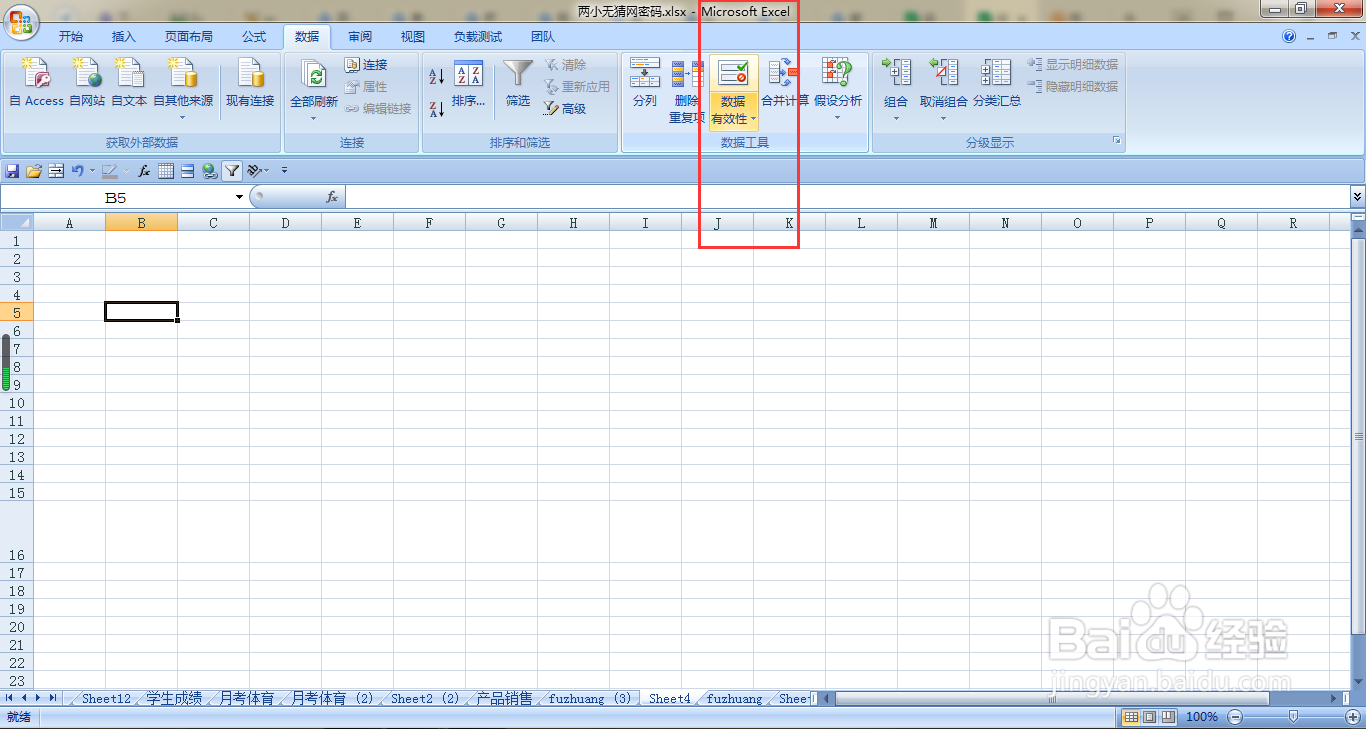Open Outline (分级显示) dialog launcher
The width and height of the screenshot is (1366, 729).
pyautogui.click(x=1117, y=142)
